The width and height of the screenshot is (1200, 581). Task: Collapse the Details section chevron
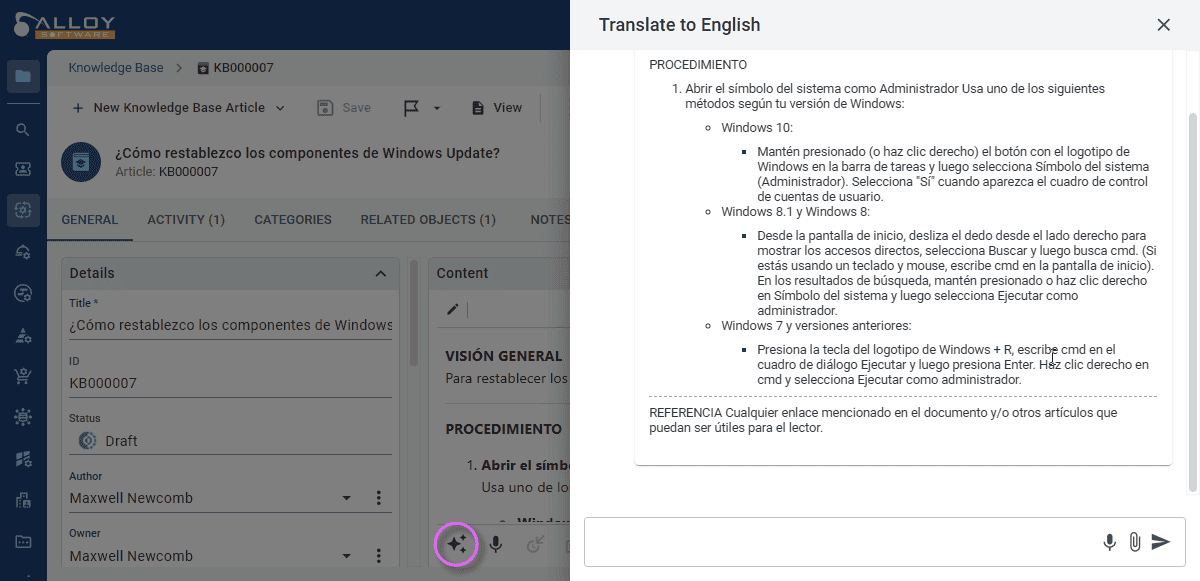(380, 273)
